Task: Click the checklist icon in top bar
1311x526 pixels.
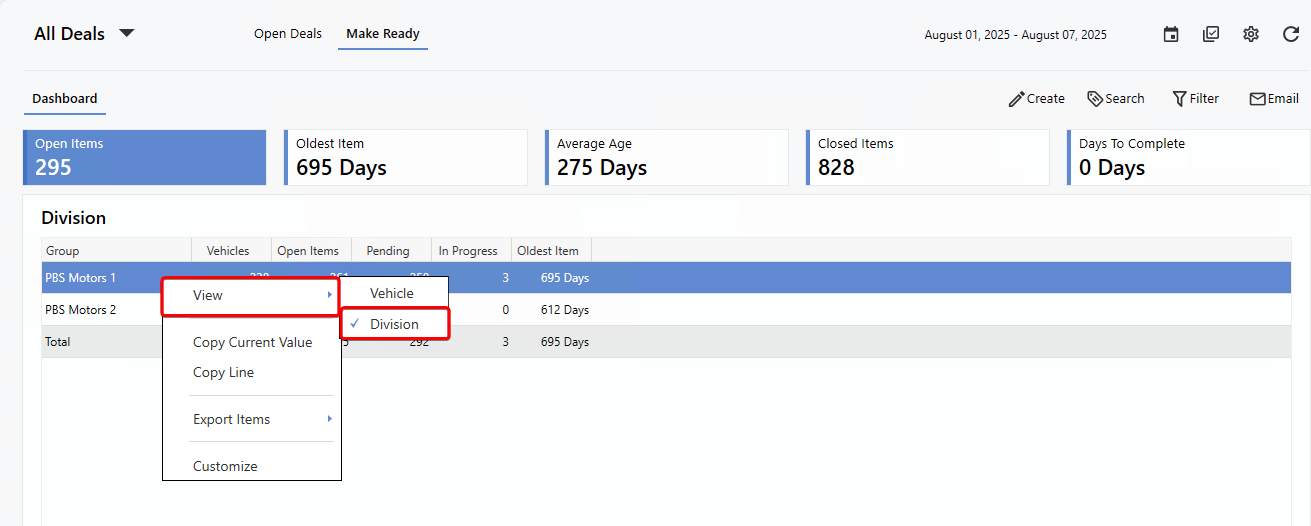Action: tap(1211, 34)
